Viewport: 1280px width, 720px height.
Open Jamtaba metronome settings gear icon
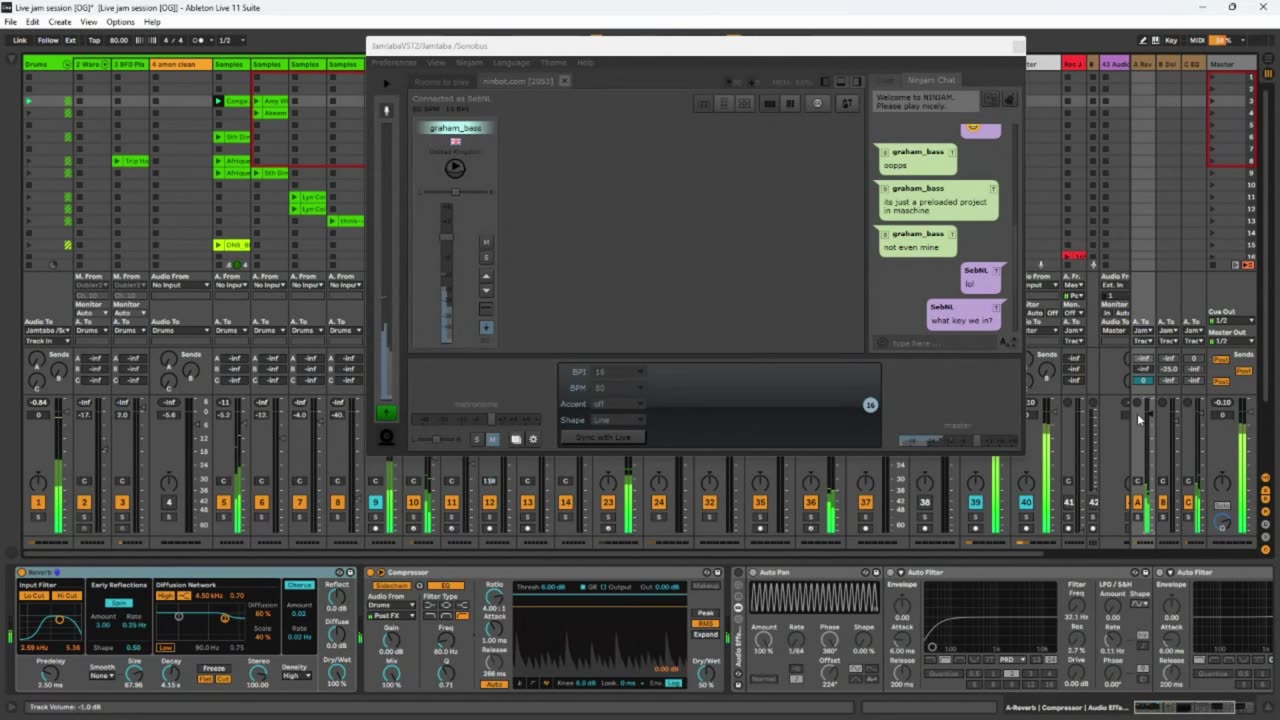[533, 439]
